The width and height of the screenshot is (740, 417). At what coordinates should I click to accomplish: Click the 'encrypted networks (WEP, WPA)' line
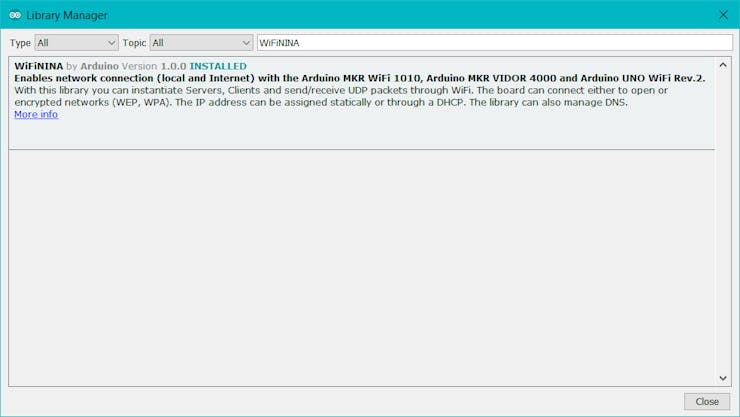point(321,102)
